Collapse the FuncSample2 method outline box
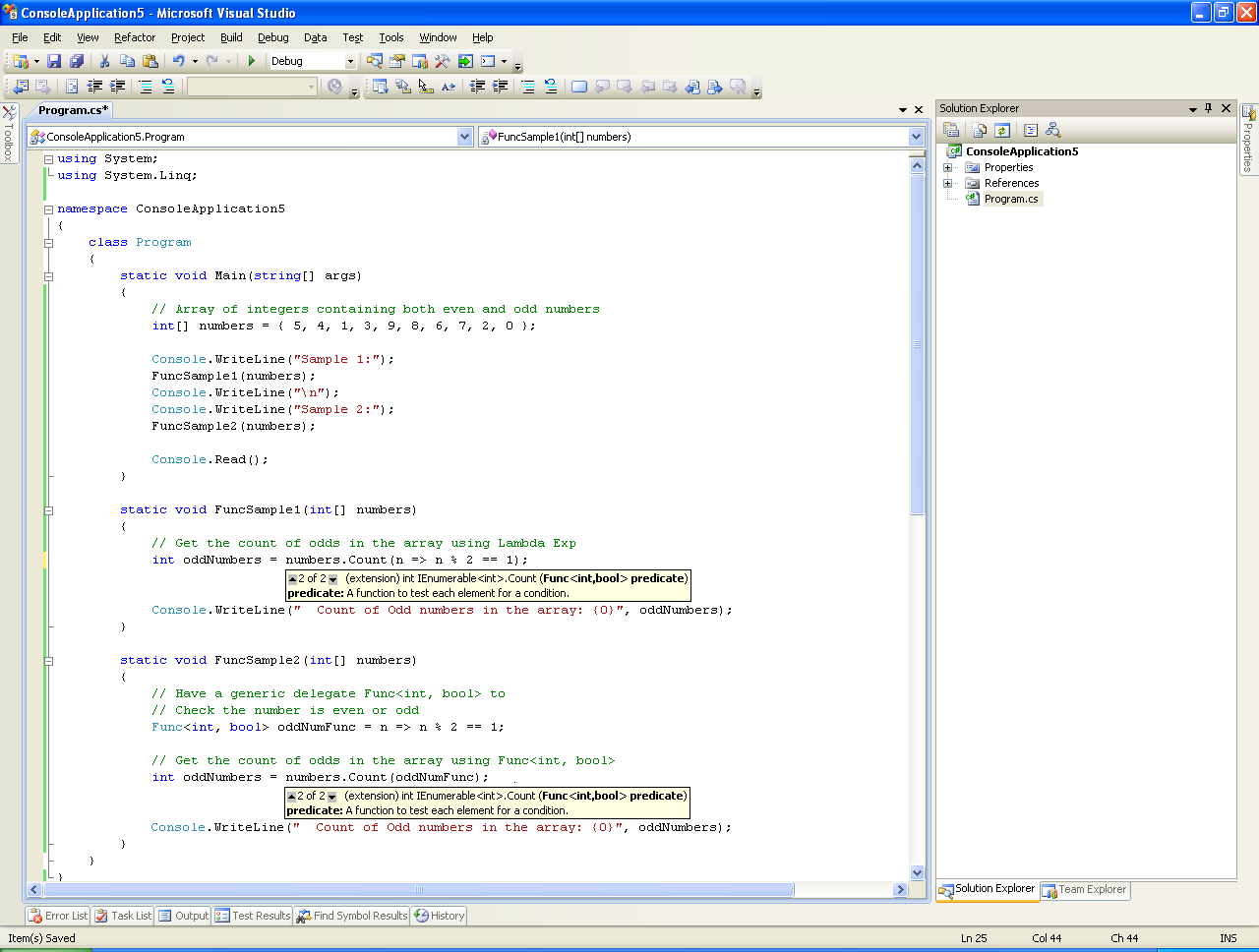 click(x=48, y=661)
